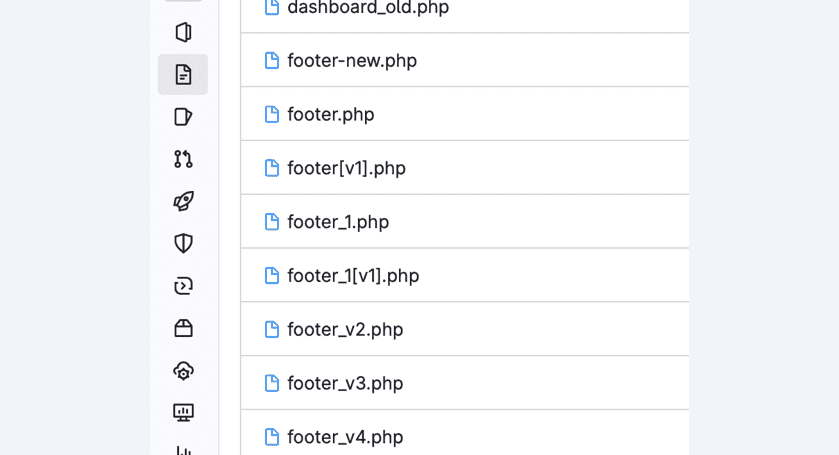The image size is (839, 455).
Task: Open Issues from the sidebar
Action: tap(183, 32)
